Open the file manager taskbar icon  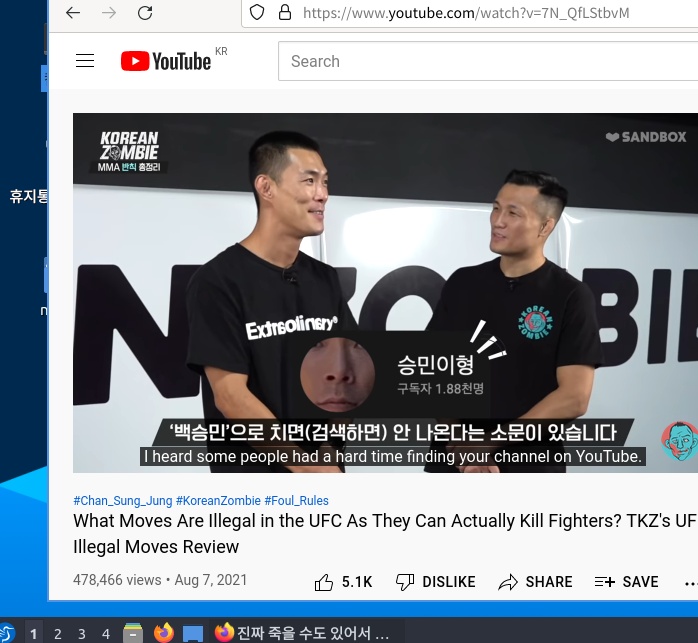click(x=133, y=633)
